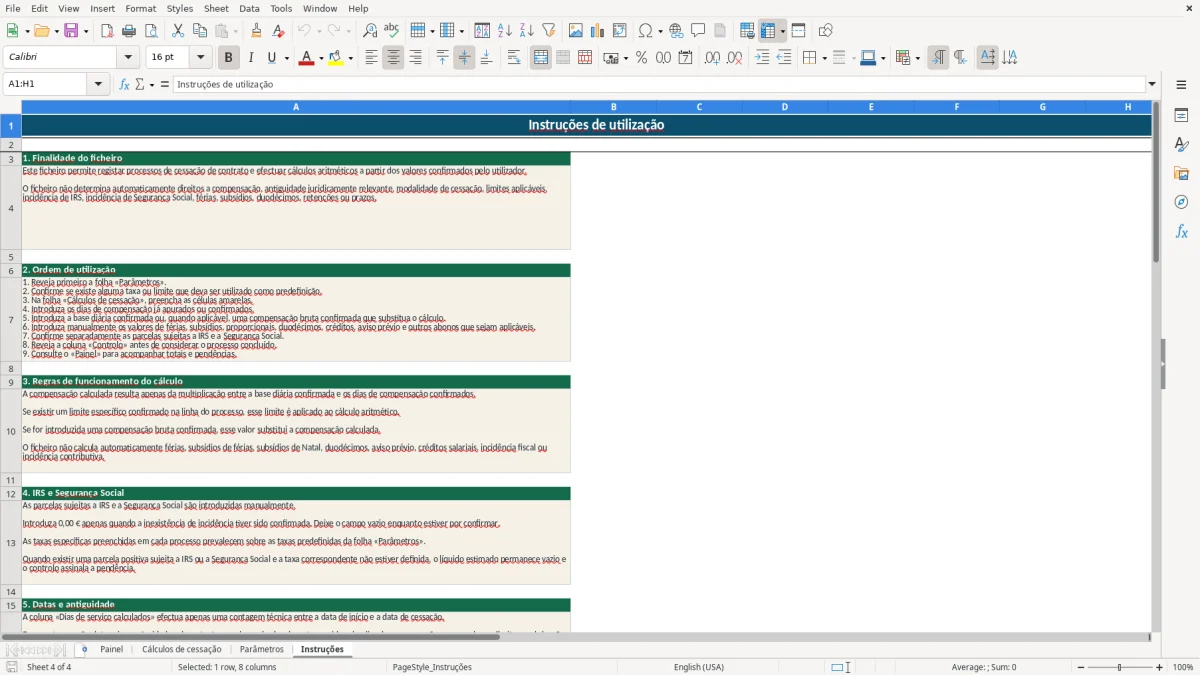Toggle Align Left
This screenshot has height=675, width=1200.
371,58
